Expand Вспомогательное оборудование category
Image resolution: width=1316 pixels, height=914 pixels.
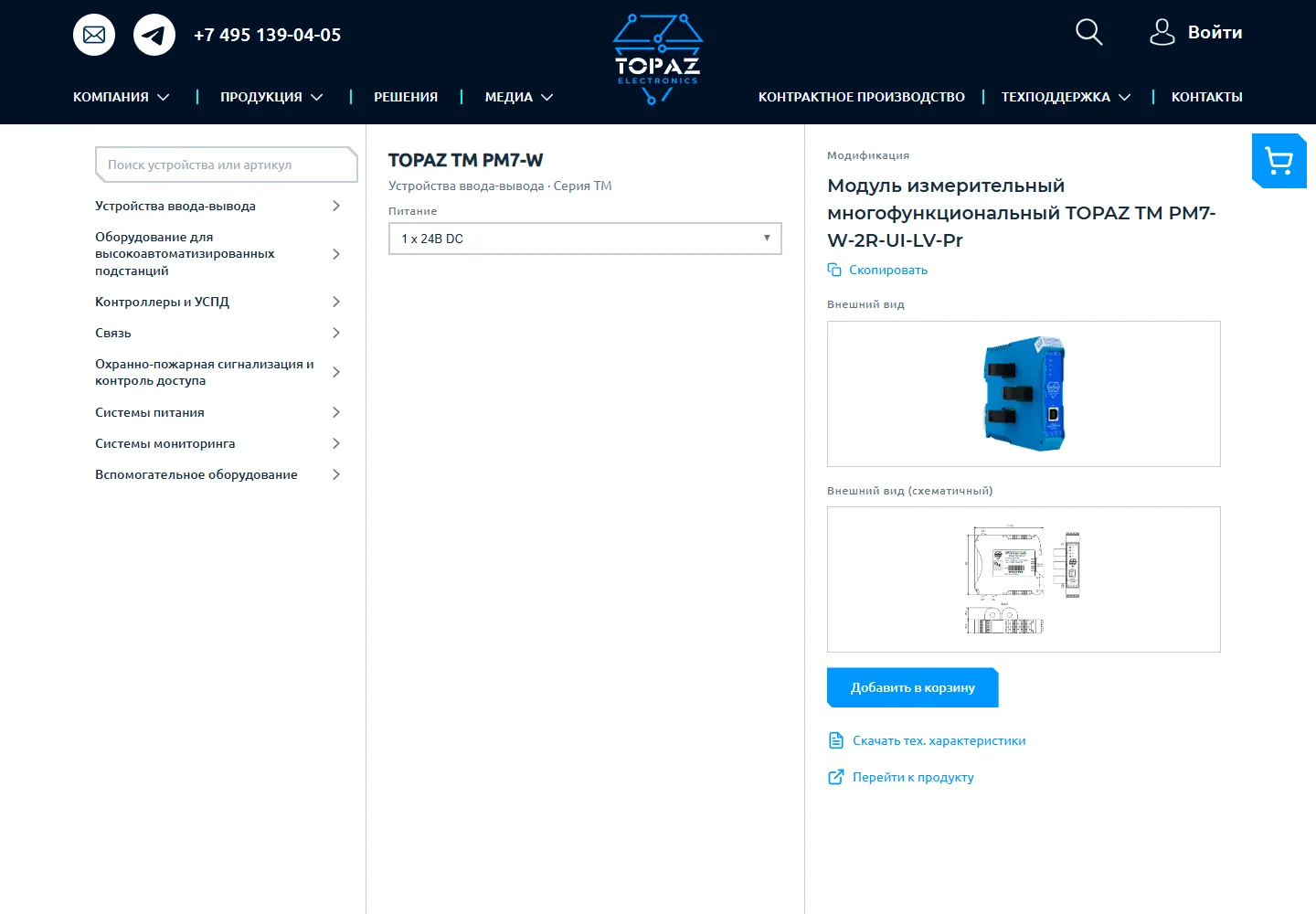[218, 474]
